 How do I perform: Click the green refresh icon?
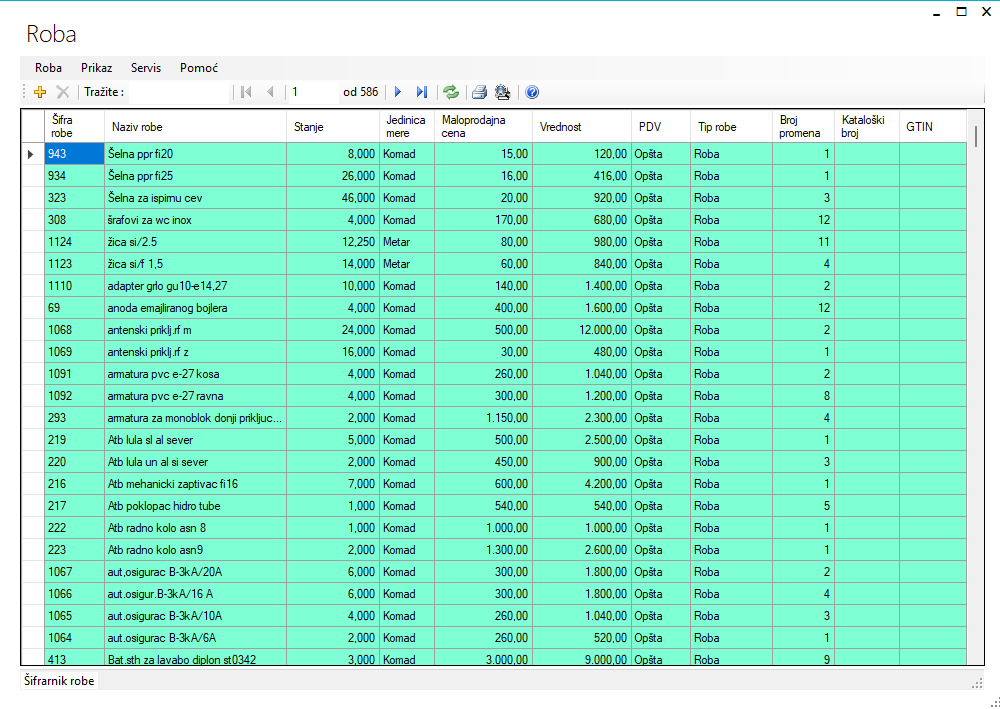451,92
